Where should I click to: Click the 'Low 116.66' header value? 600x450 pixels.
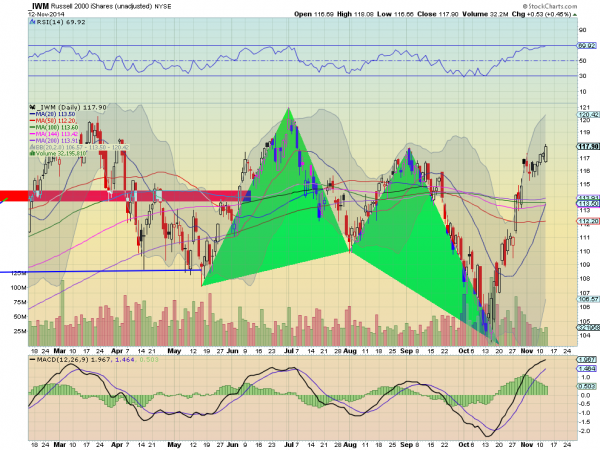(x=395, y=14)
